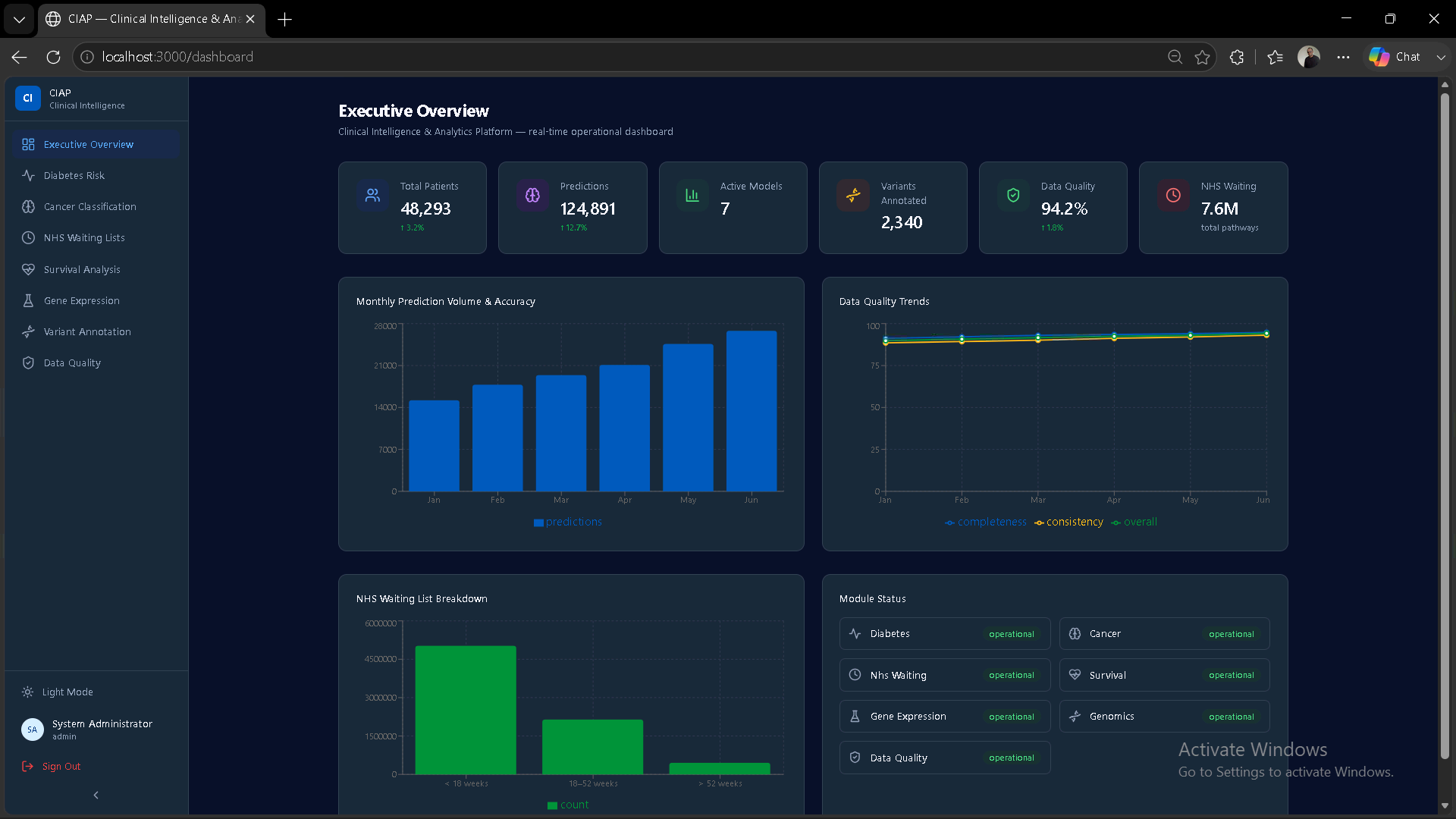Expand the Copilot Chat dropdown arrow
The height and width of the screenshot is (819, 1456).
pyautogui.click(x=1441, y=57)
